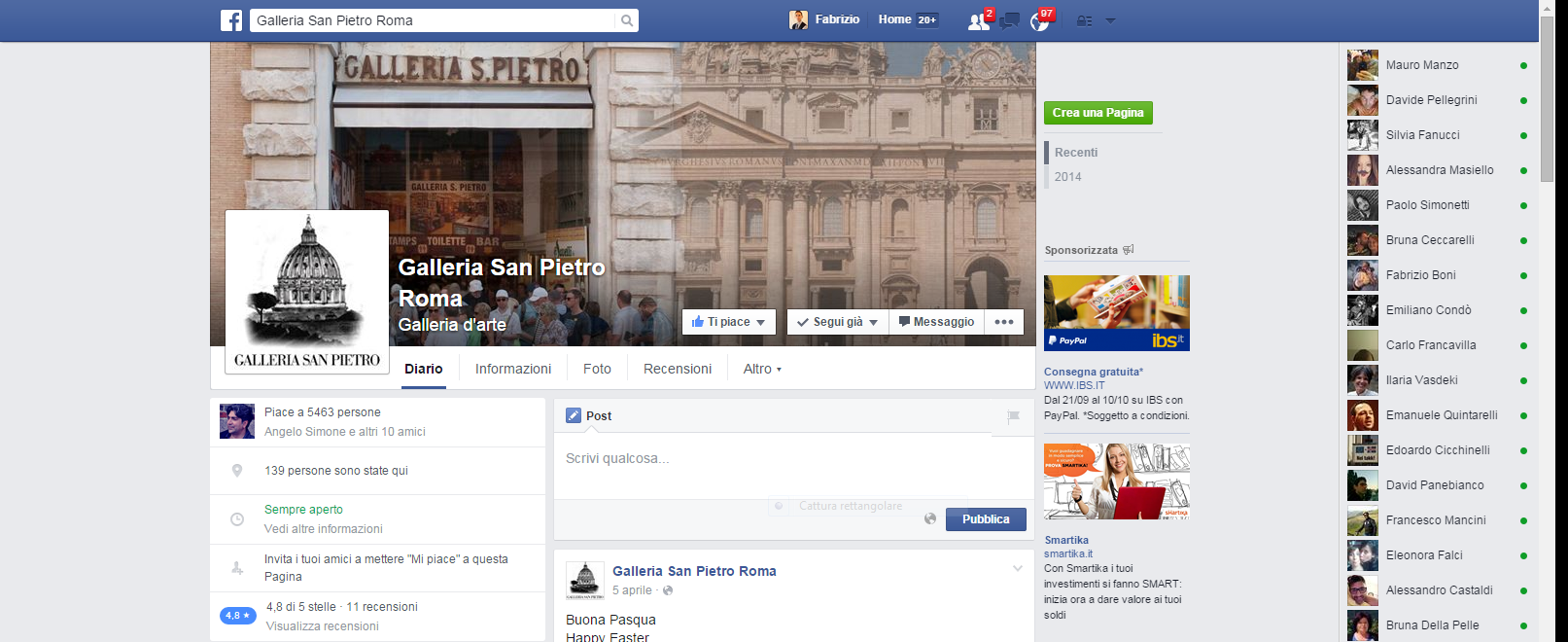The height and width of the screenshot is (642, 1568).
Task: Click Piace a 5463 persone
Action: click(323, 412)
